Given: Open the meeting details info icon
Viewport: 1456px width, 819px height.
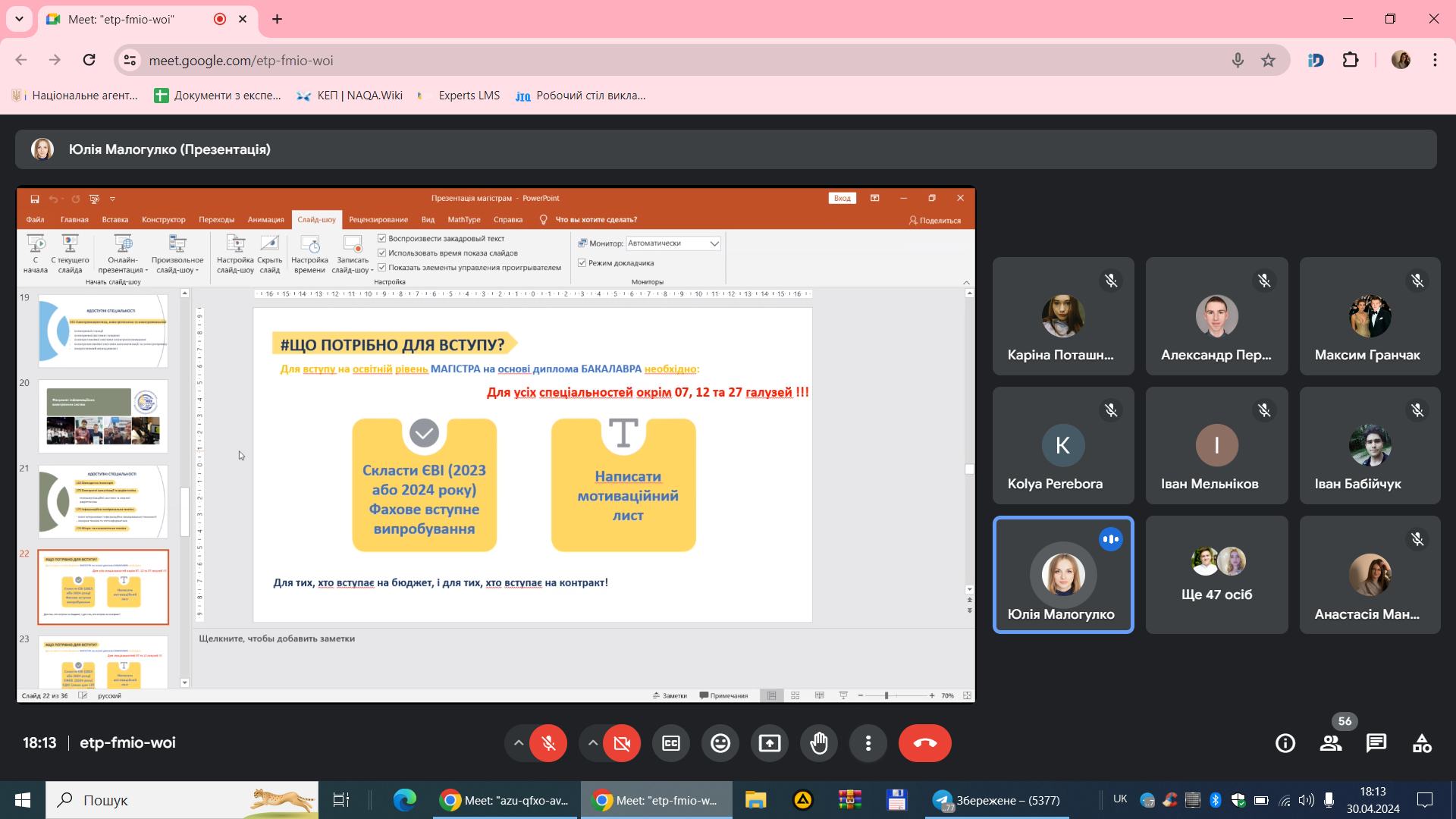Looking at the screenshot, I should [1285, 743].
